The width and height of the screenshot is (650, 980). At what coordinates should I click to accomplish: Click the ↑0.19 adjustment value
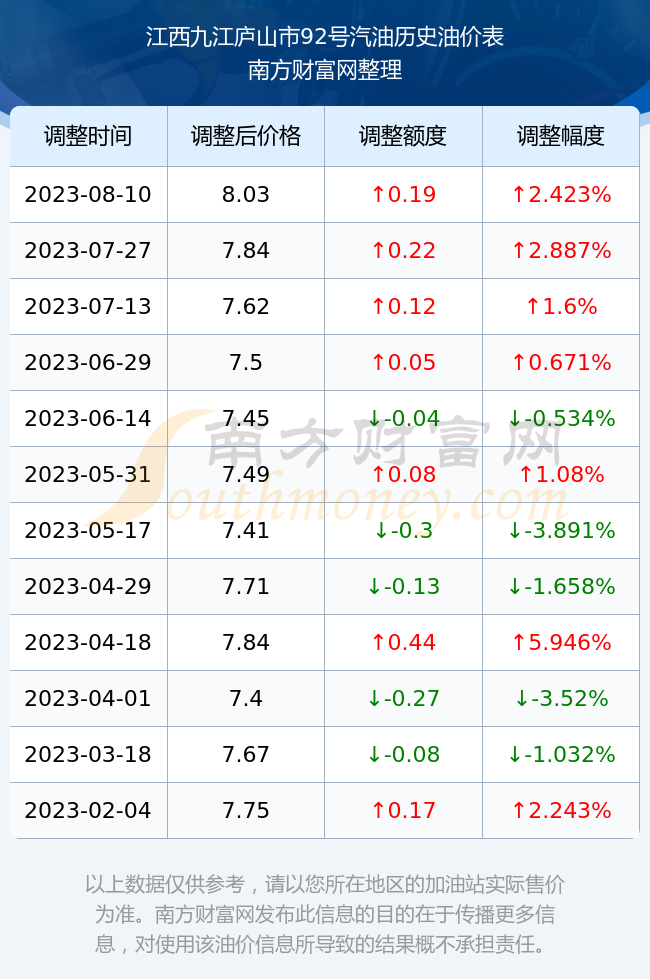[x=403, y=194]
